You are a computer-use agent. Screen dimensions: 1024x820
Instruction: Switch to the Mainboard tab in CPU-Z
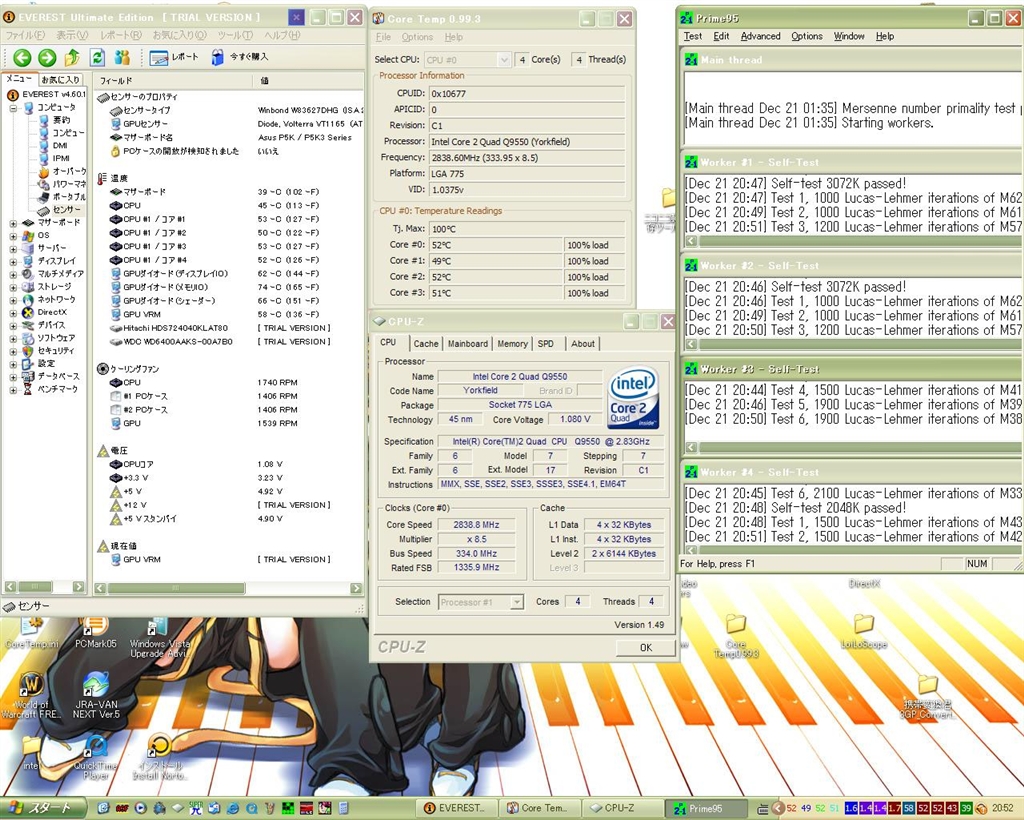click(x=467, y=343)
